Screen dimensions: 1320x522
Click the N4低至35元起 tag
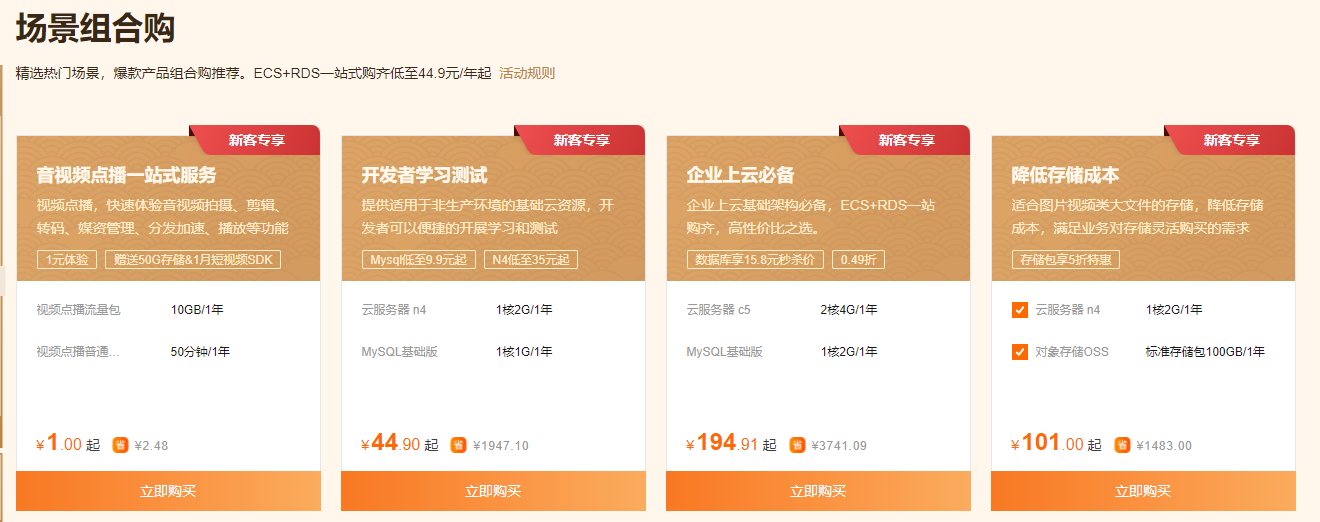tap(531, 260)
